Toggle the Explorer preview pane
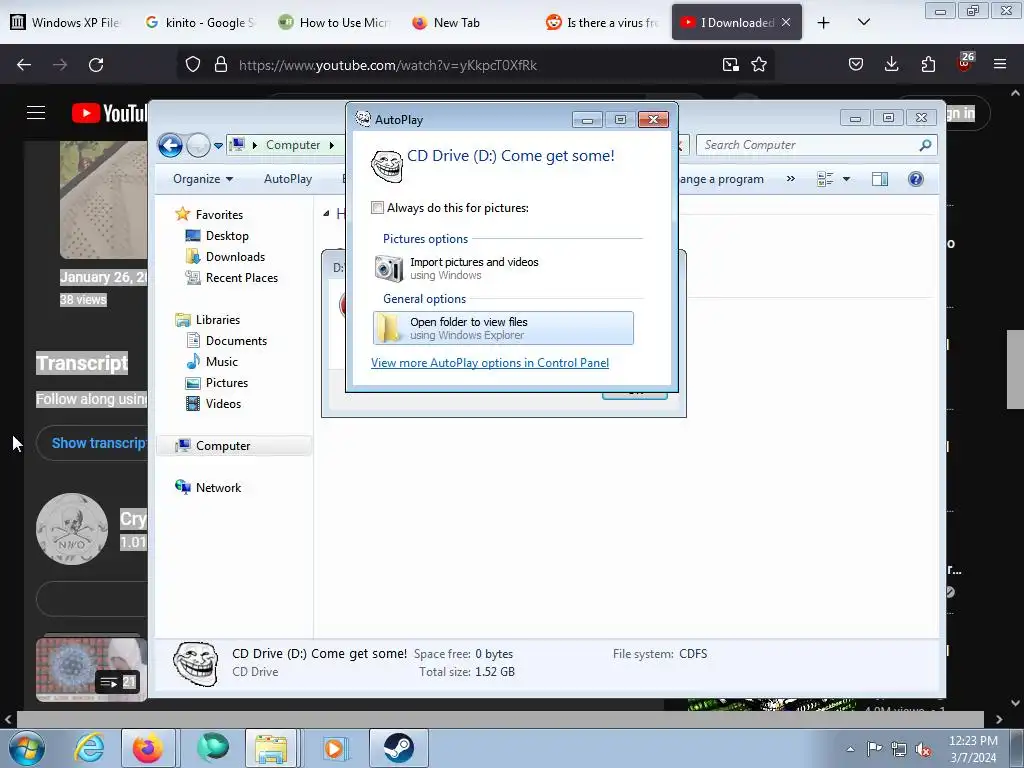 (x=880, y=179)
